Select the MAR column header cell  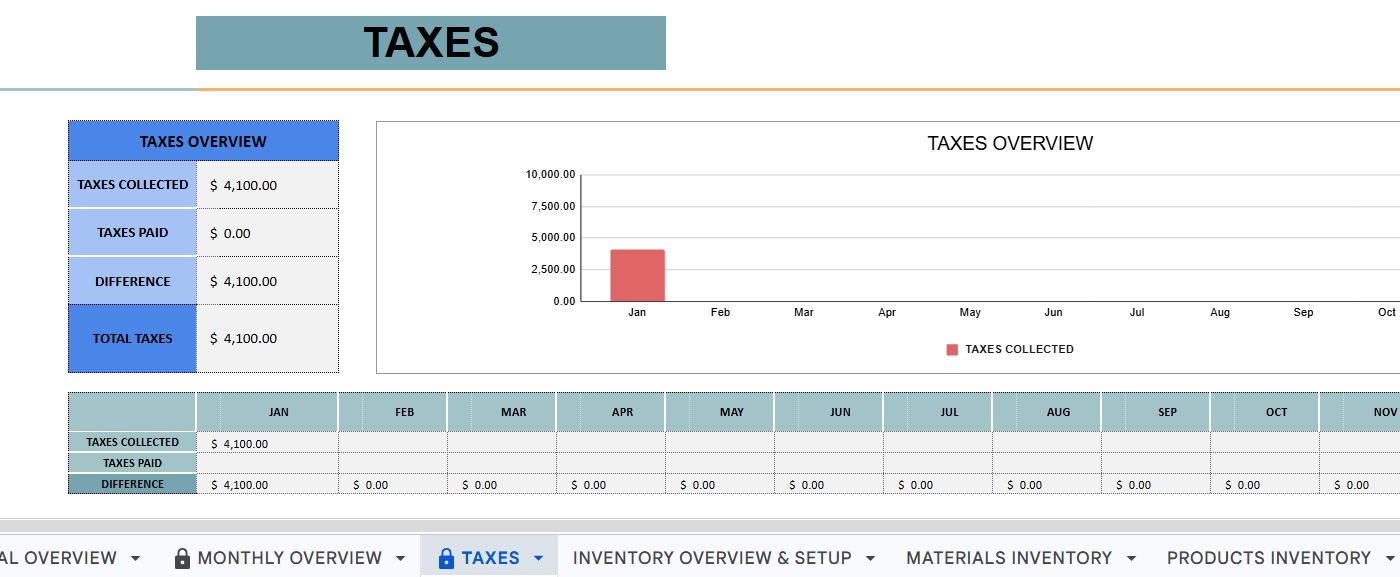[502, 412]
